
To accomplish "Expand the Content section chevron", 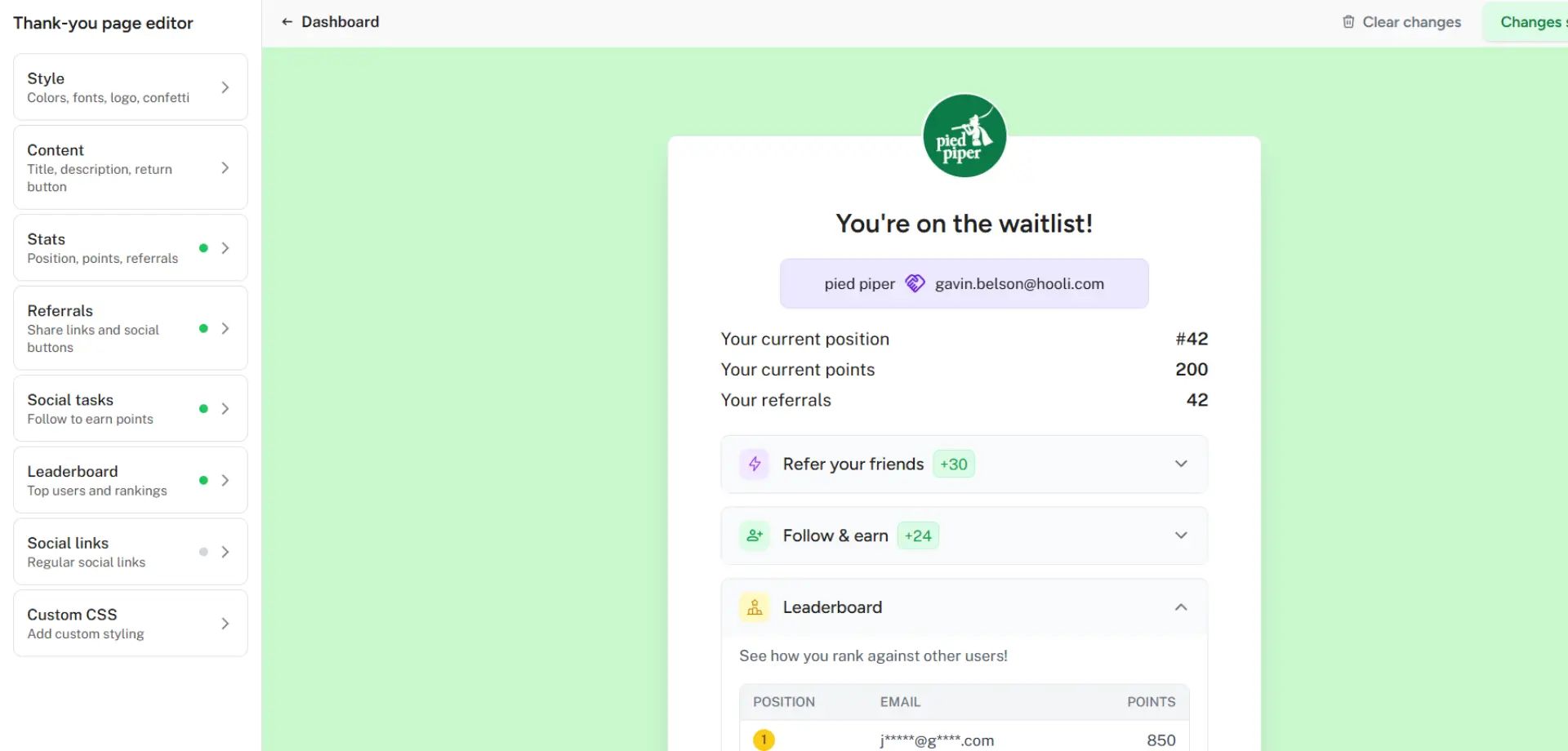I will pos(225,167).
